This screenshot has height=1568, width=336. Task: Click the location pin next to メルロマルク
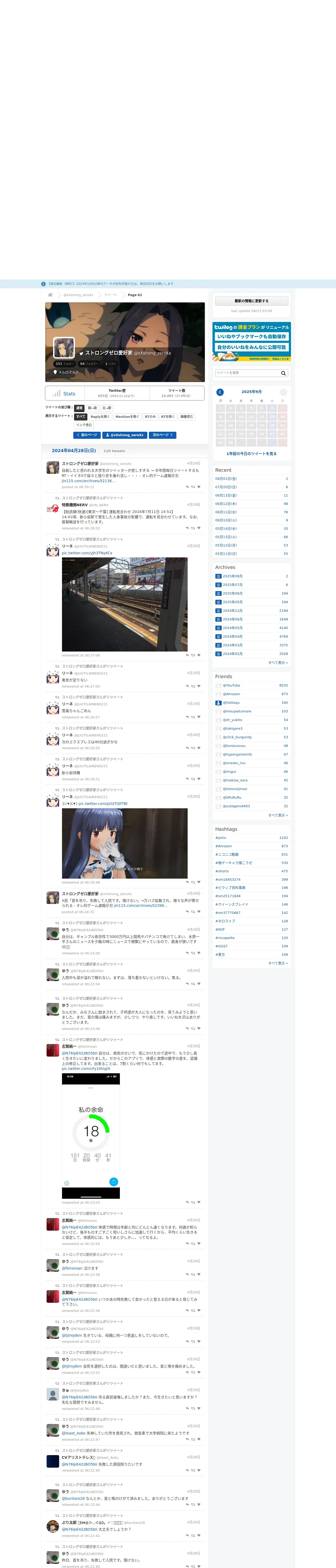(x=55, y=372)
